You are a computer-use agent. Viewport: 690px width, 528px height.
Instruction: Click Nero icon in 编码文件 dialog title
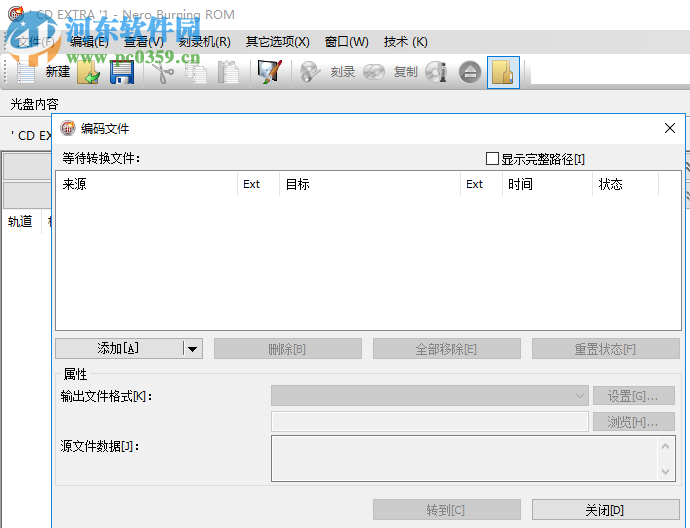click(68, 128)
